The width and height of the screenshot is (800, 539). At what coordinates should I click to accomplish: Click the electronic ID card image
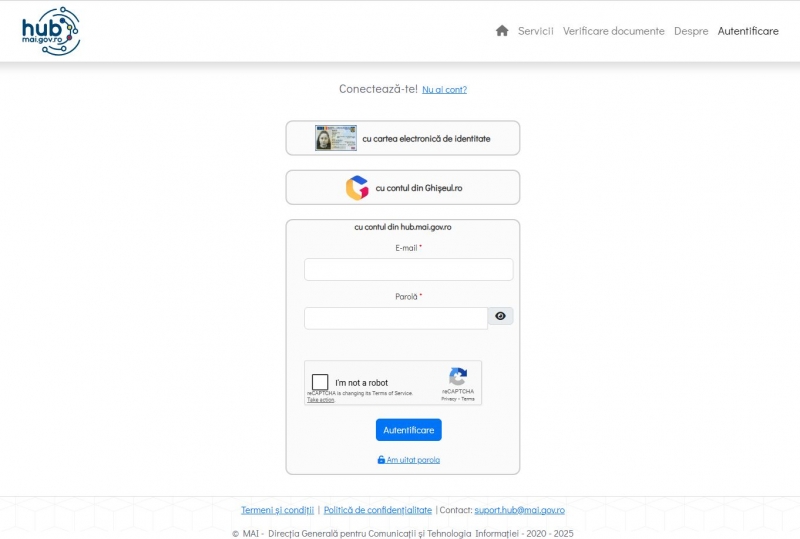tap(336, 138)
